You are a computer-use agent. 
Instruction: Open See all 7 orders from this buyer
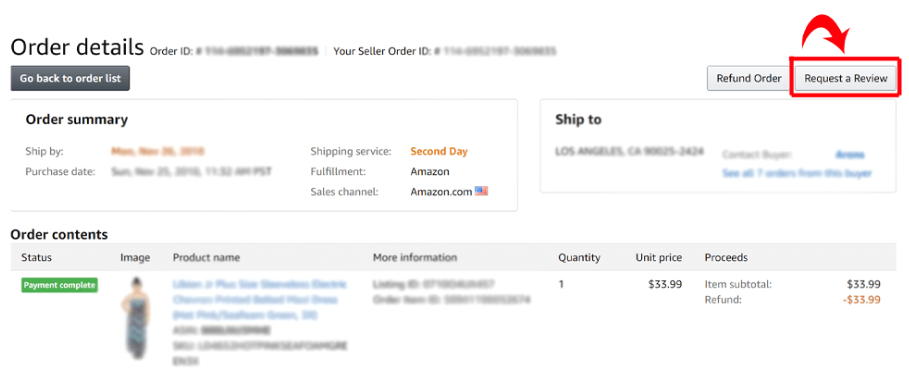(797, 173)
